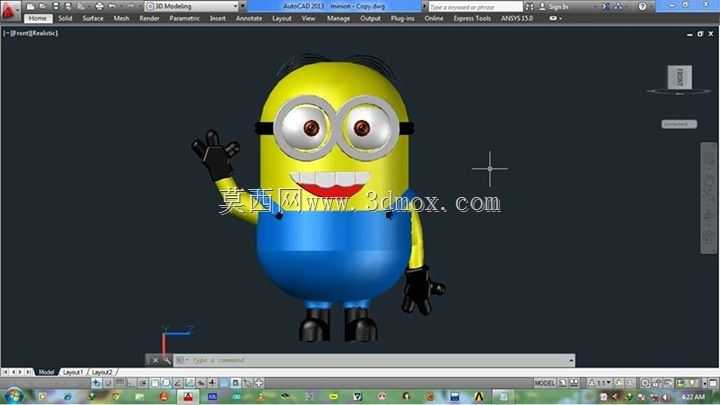Click the first-layout arrow left of Model tab
The image size is (720, 405).
5,372
